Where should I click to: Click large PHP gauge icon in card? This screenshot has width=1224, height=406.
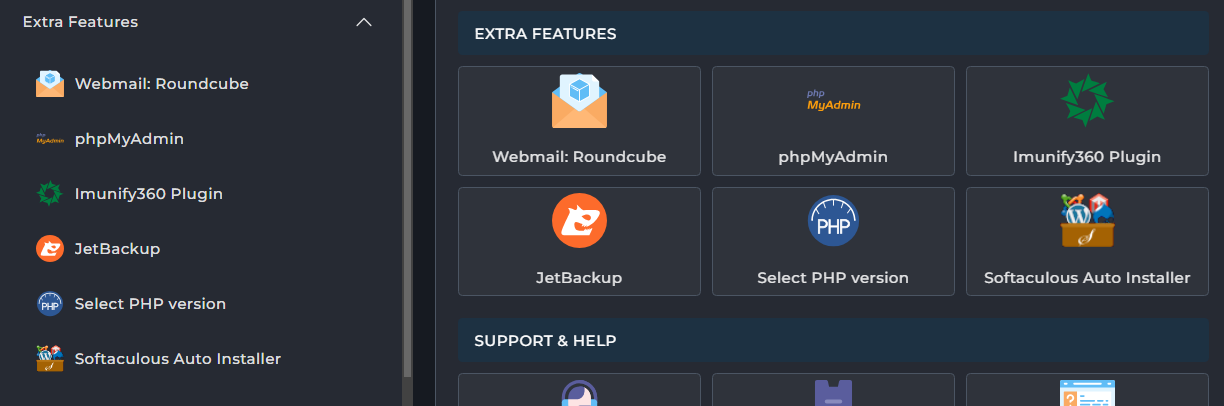(x=833, y=221)
